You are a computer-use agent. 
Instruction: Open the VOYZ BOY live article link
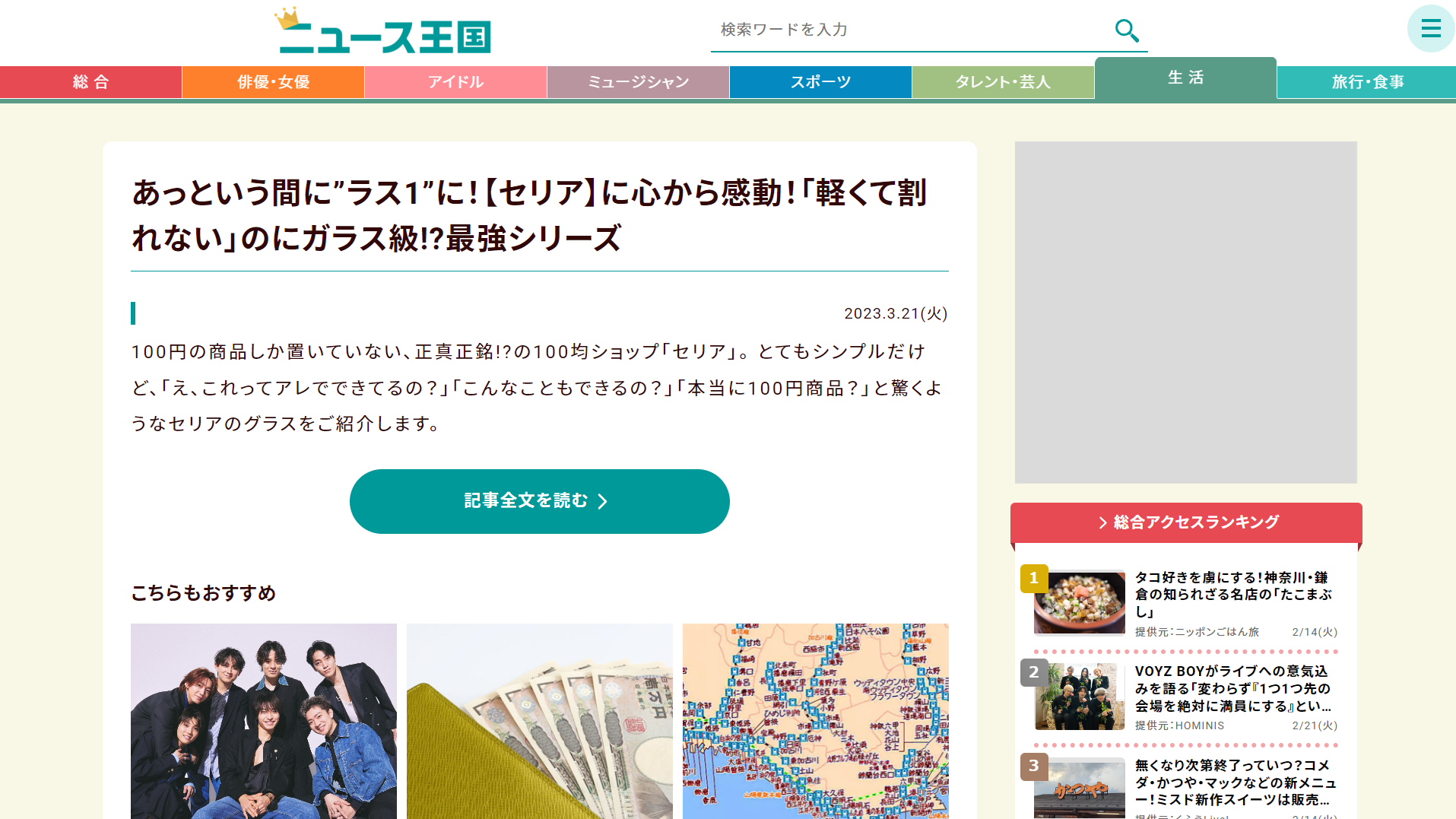(x=1233, y=689)
